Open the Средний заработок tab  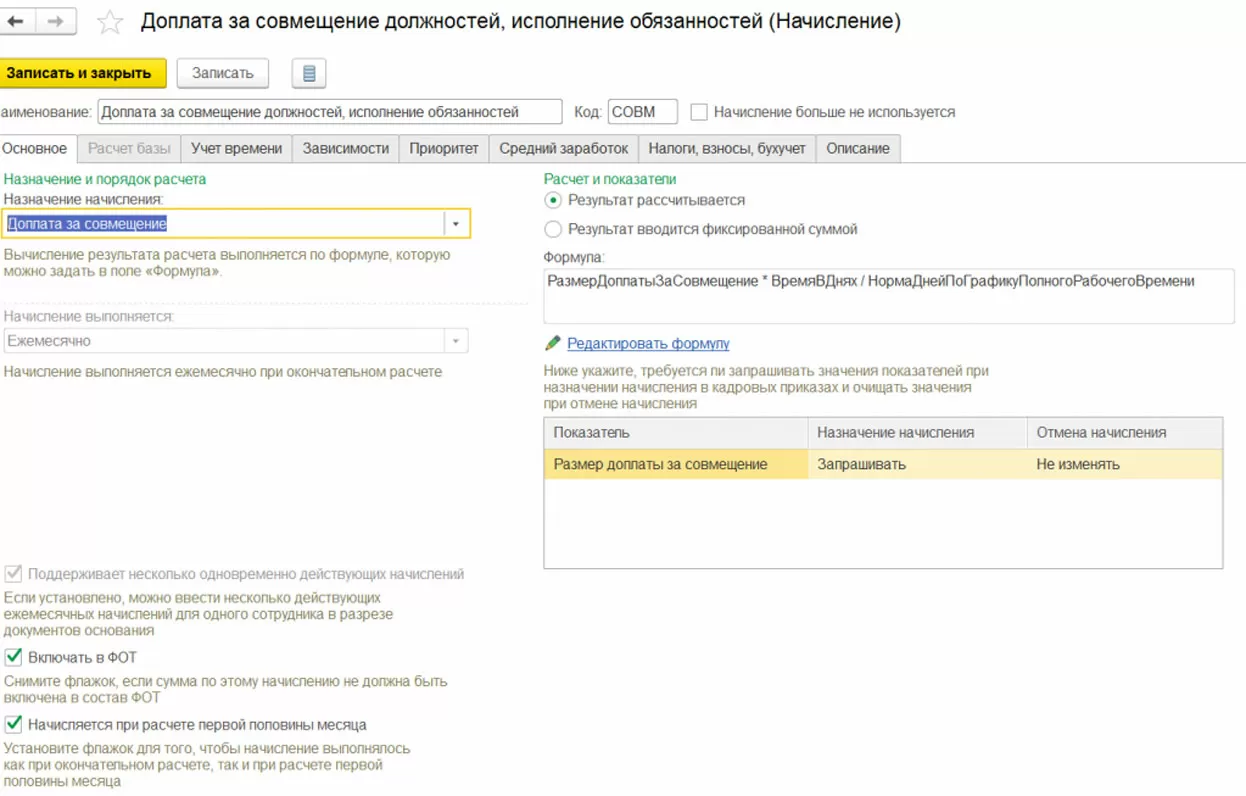point(564,148)
